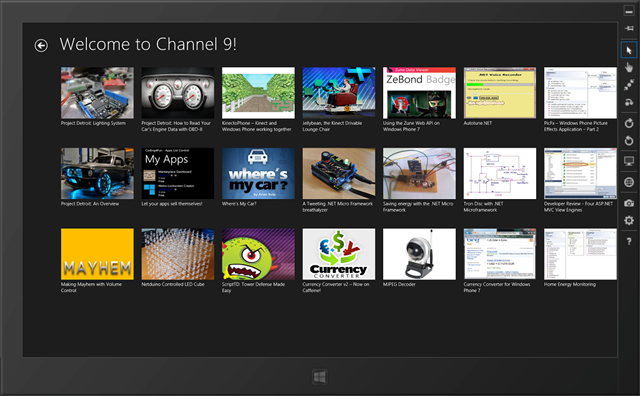Switch to basic touch mode hand icon
The image size is (640, 396).
point(629,67)
